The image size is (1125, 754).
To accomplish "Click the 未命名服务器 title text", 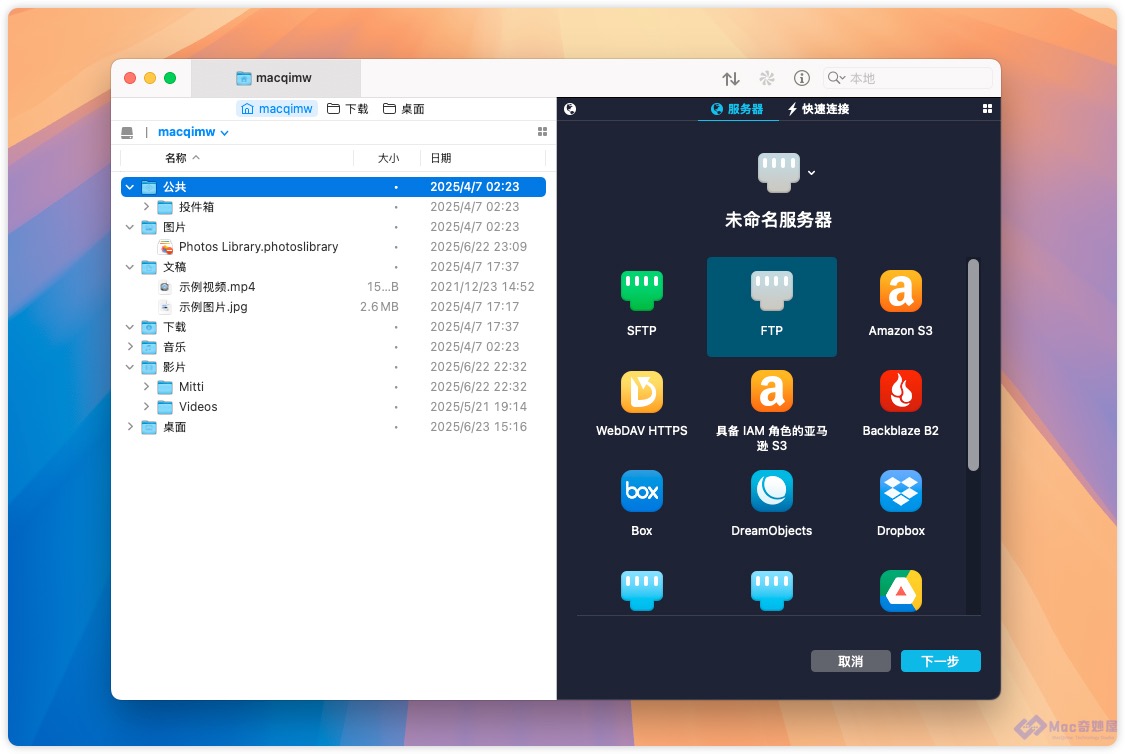I will [x=778, y=220].
